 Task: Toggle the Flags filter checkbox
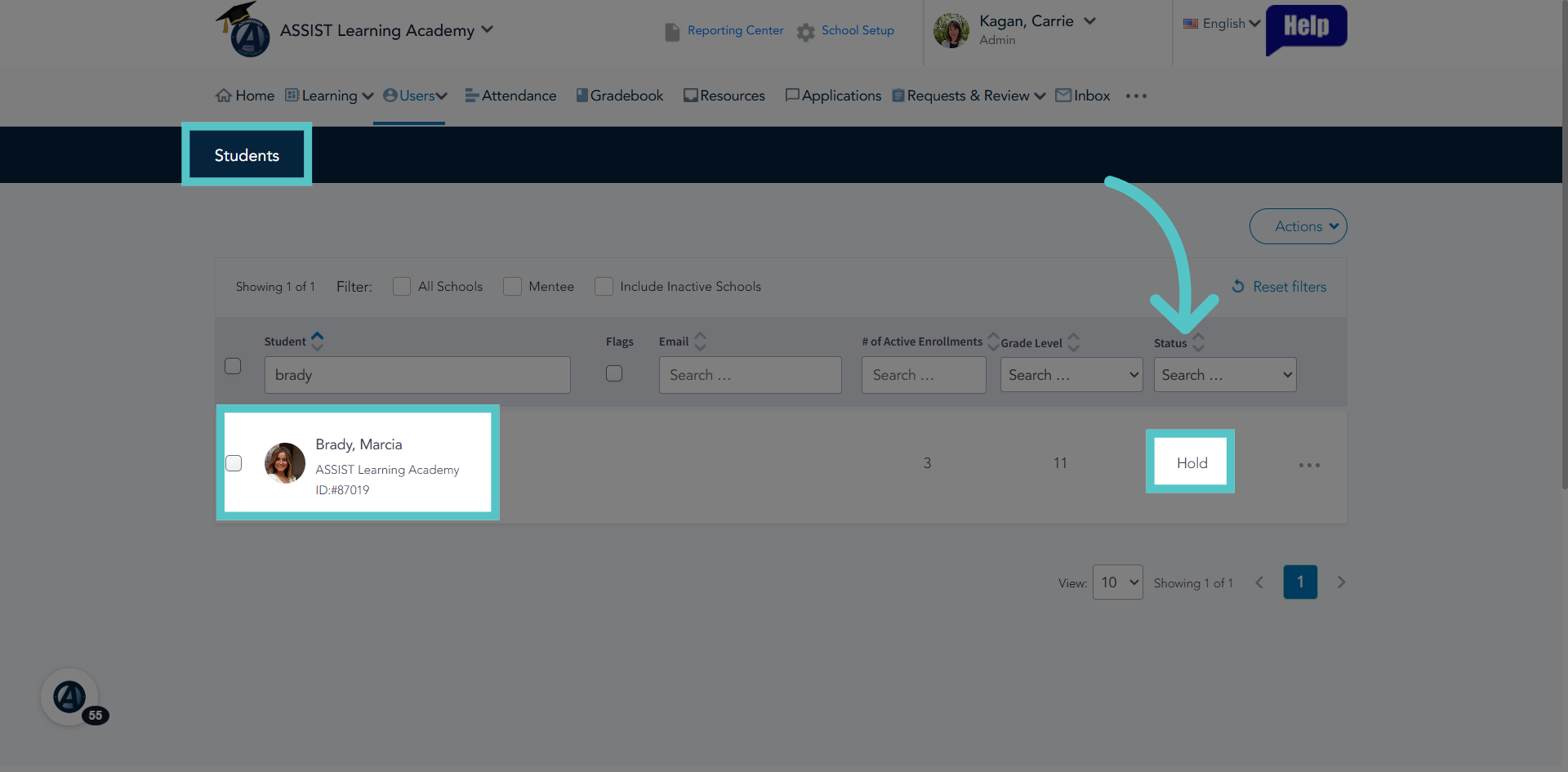[614, 373]
